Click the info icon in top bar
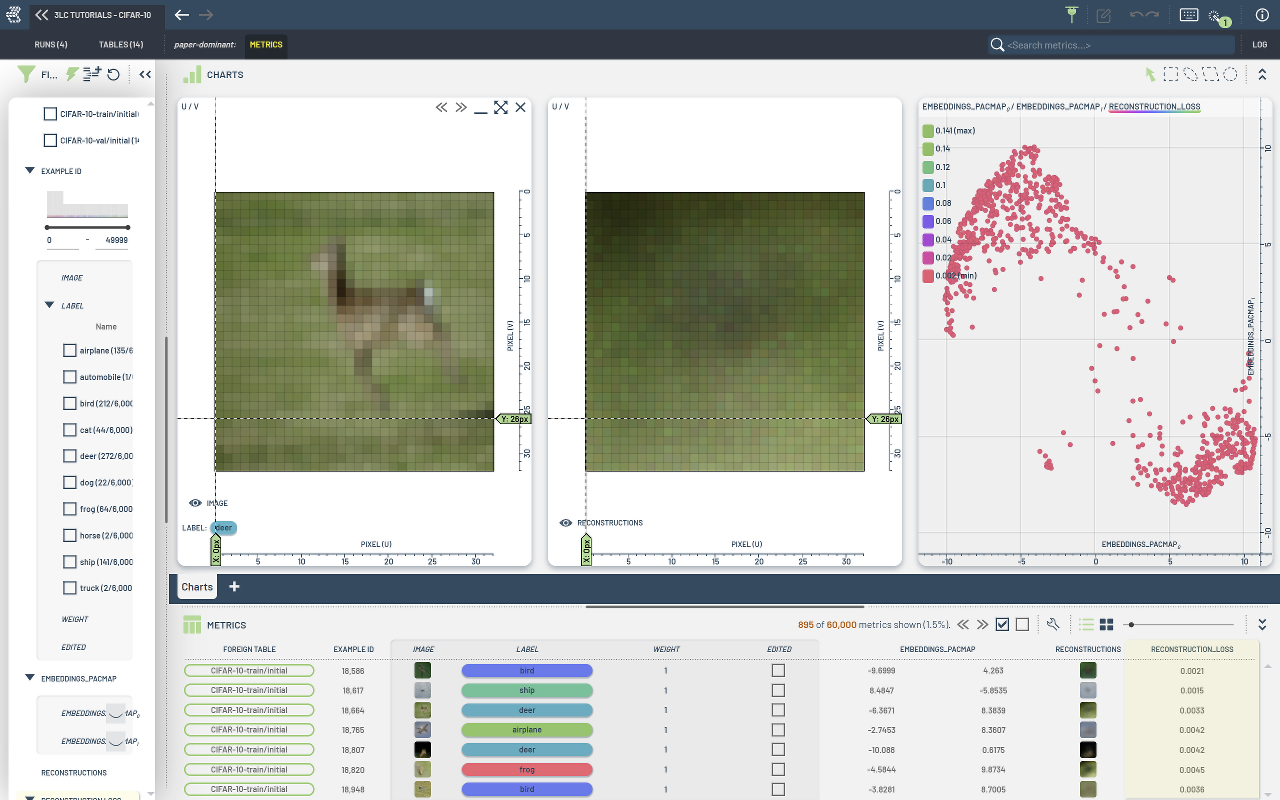Screen dimensions: 1280x800 click(1261, 15)
